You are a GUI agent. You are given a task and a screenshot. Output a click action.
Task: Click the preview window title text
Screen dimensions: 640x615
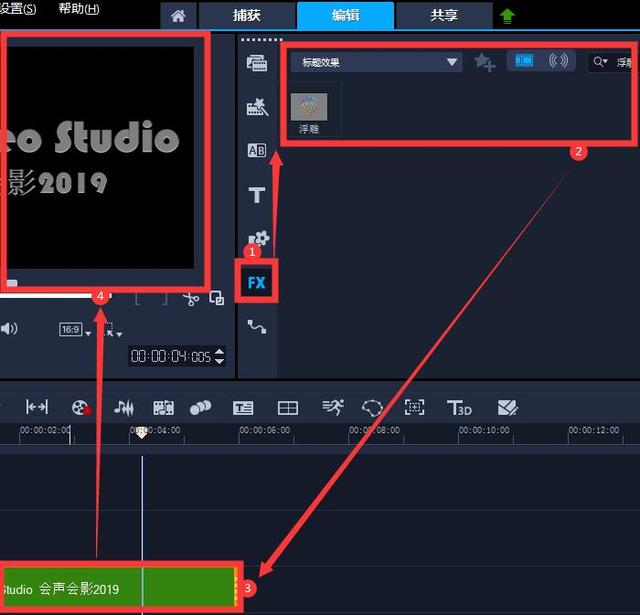click(90, 158)
